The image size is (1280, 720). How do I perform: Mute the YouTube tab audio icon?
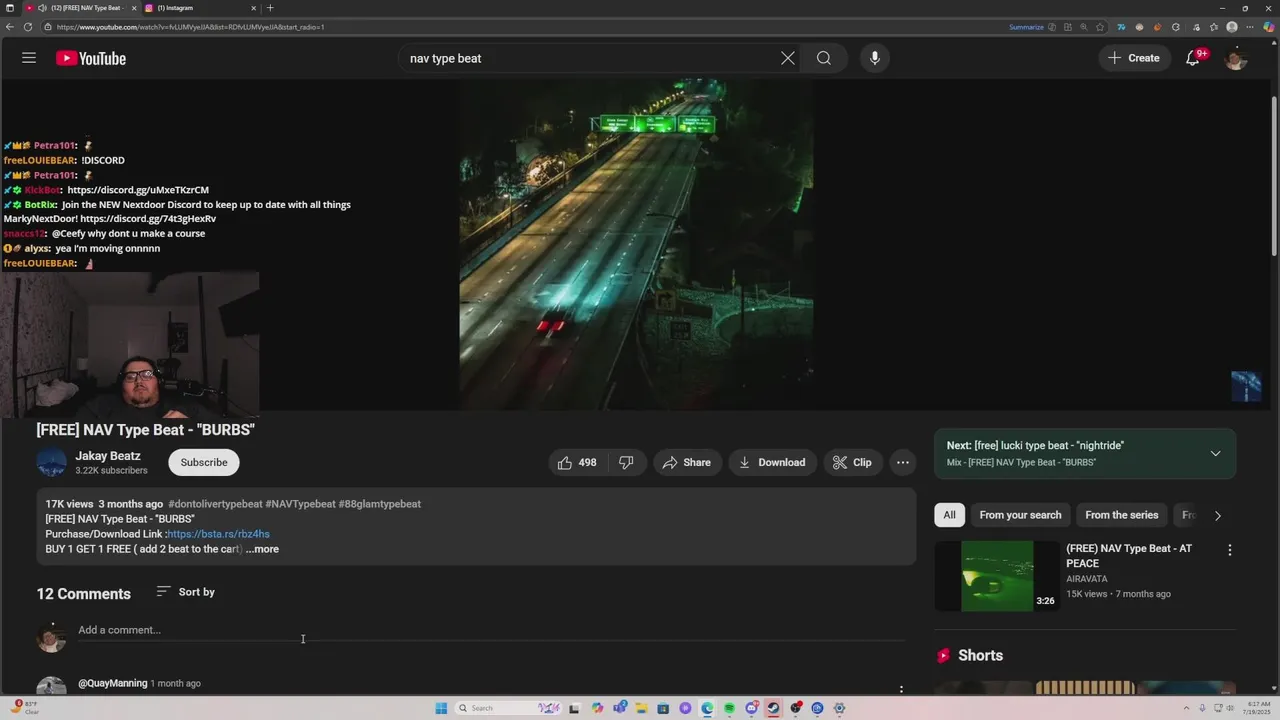click(42, 8)
